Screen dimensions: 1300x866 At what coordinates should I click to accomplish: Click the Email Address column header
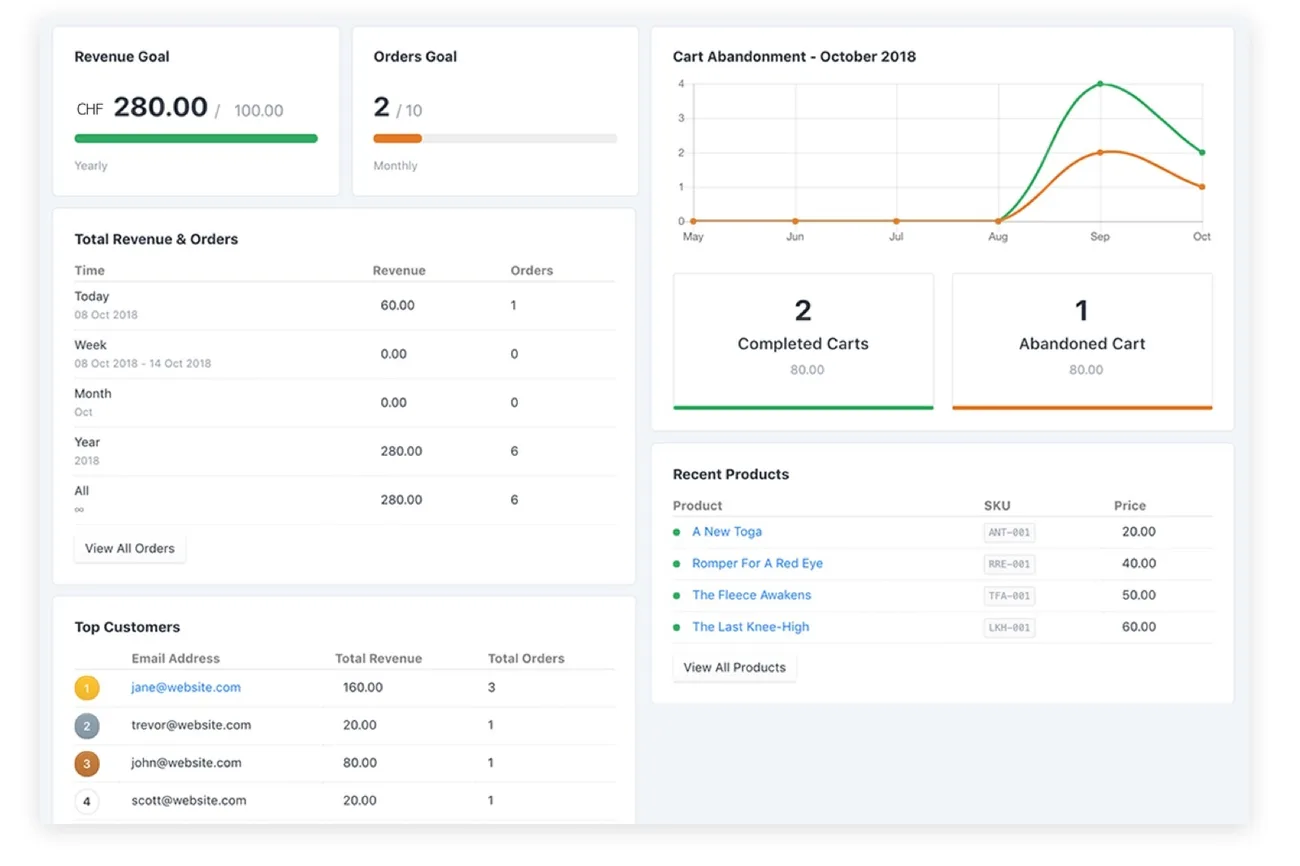pyautogui.click(x=176, y=658)
